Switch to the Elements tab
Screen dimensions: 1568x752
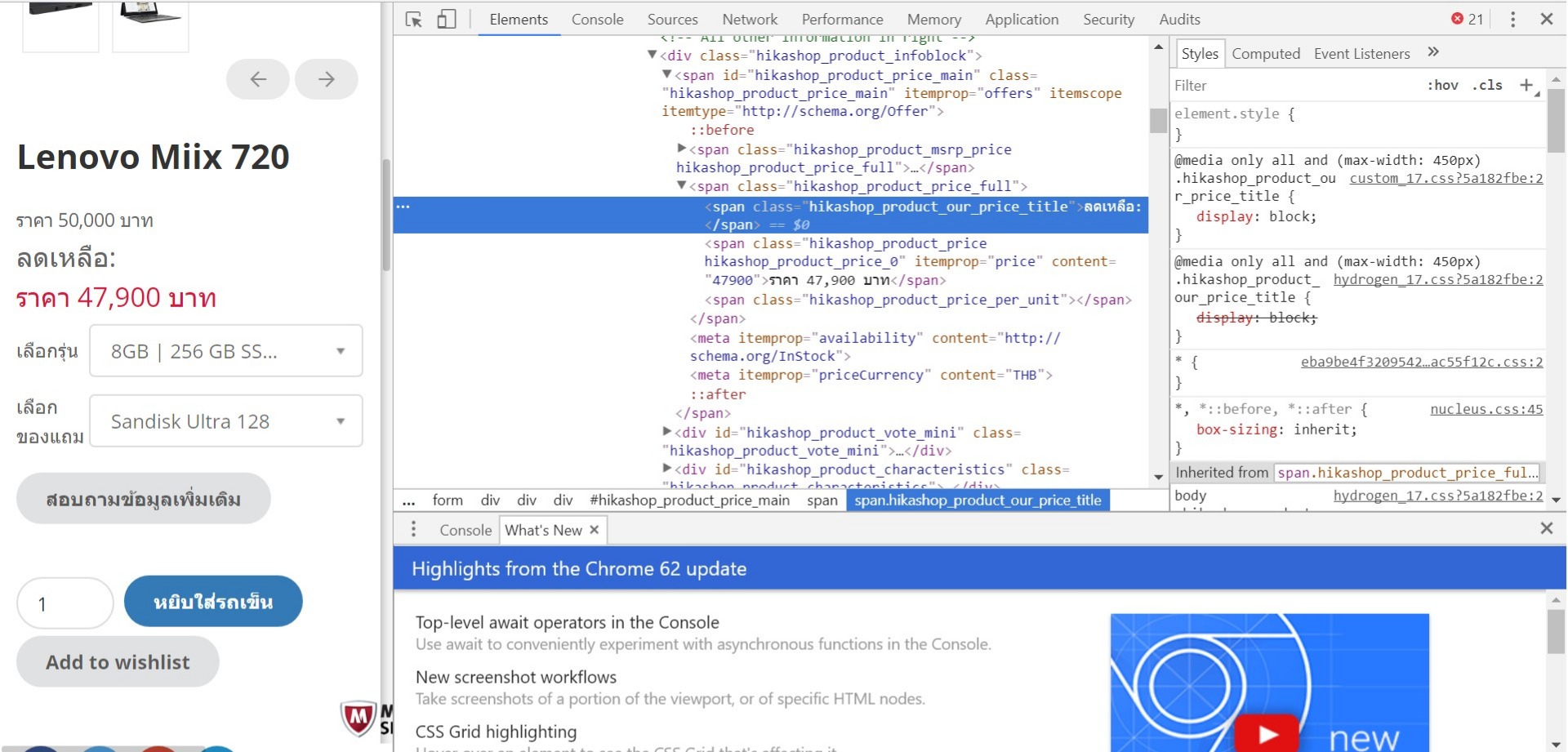519,20
